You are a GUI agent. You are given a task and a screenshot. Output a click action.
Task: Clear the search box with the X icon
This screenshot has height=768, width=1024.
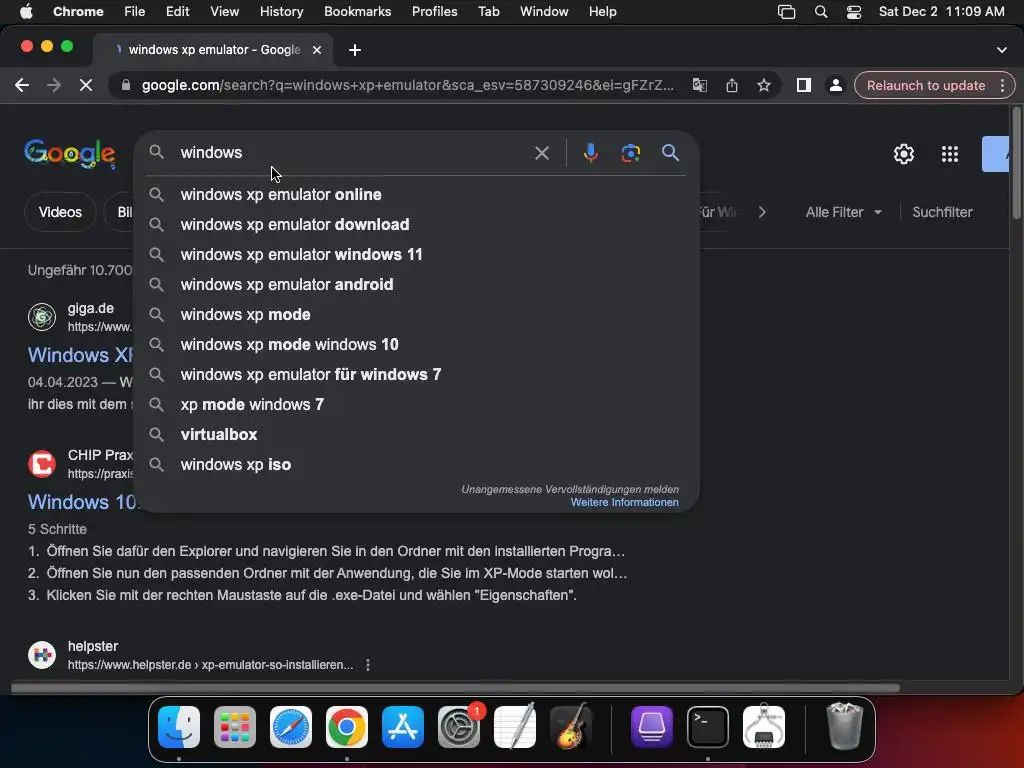[x=541, y=153]
